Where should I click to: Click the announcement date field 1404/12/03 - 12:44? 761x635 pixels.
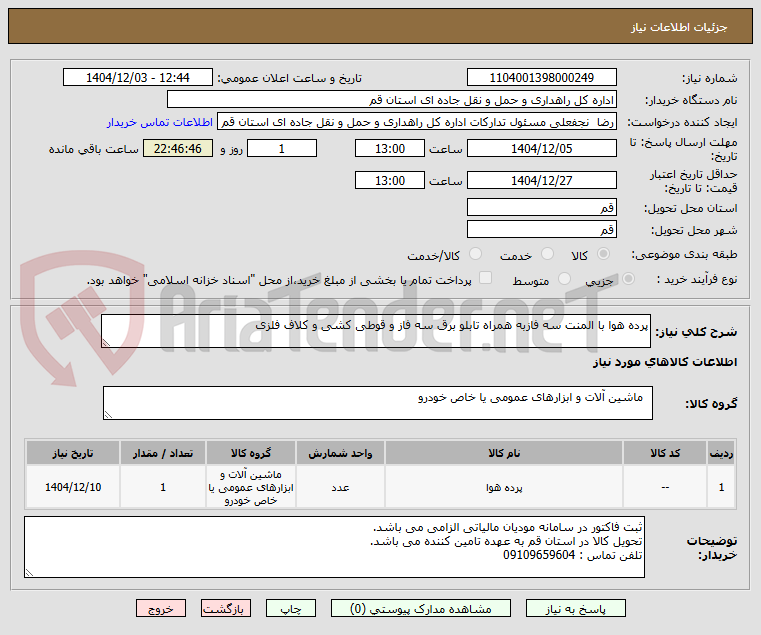(138, 77)
